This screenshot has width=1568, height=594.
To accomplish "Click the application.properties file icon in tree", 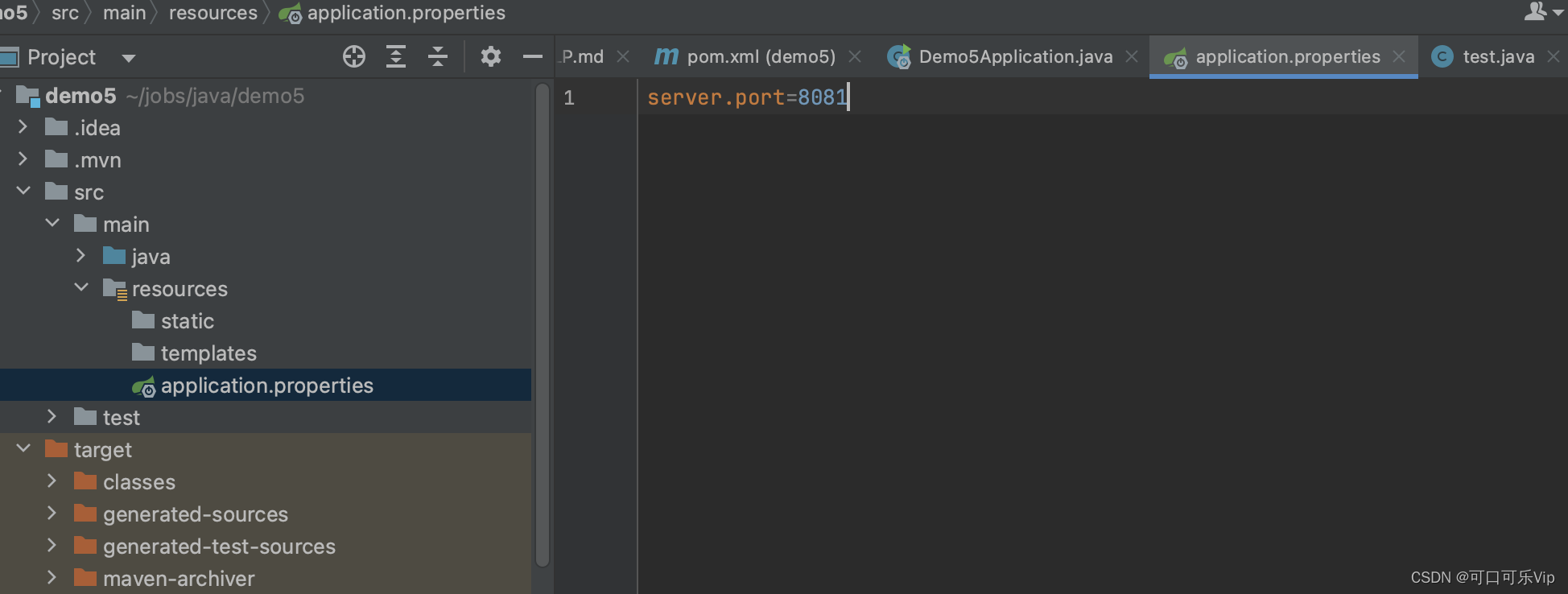I will pos(144,387).
